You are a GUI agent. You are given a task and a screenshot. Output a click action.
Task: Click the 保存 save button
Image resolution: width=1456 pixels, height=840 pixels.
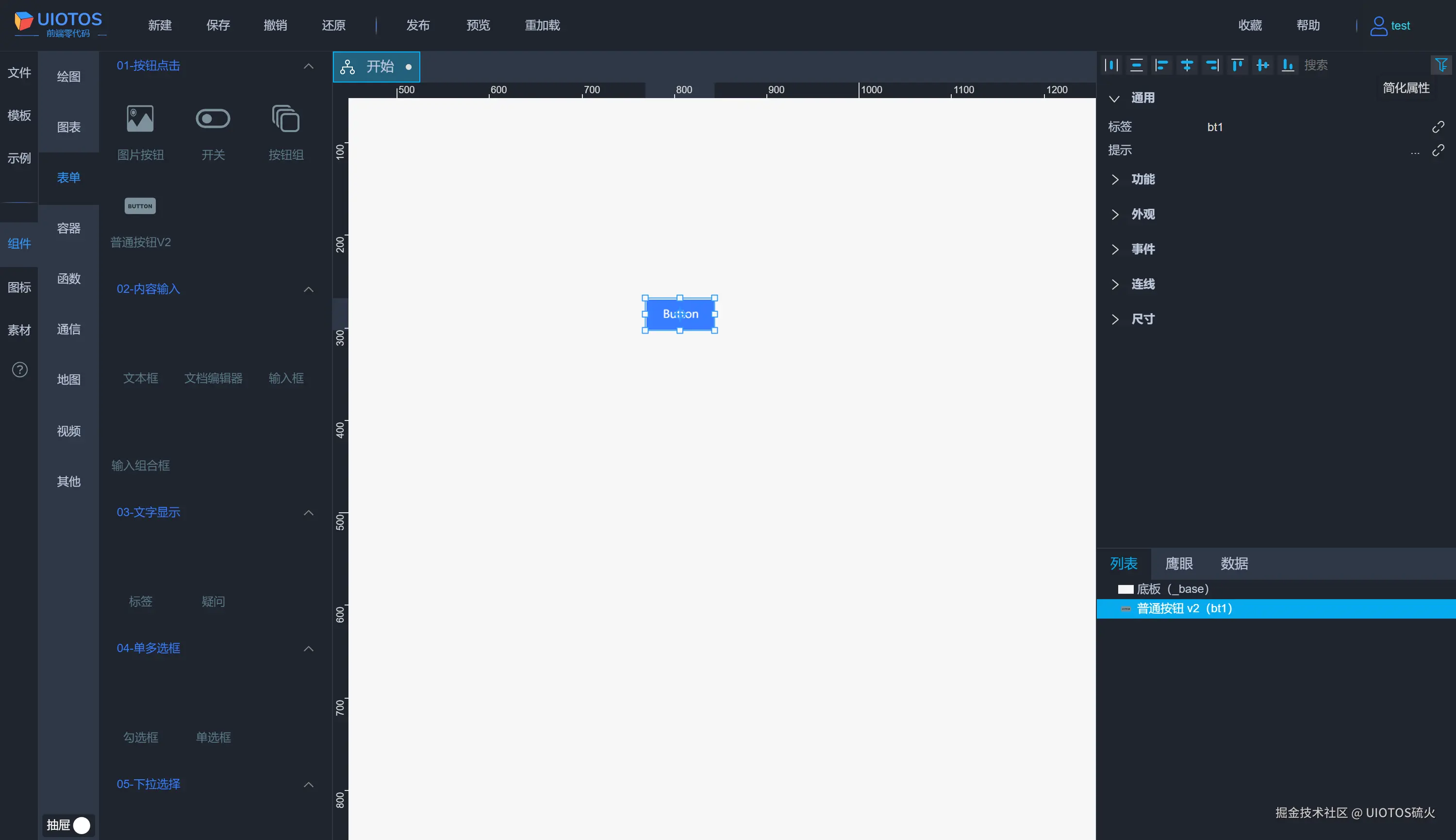(218, 25)
